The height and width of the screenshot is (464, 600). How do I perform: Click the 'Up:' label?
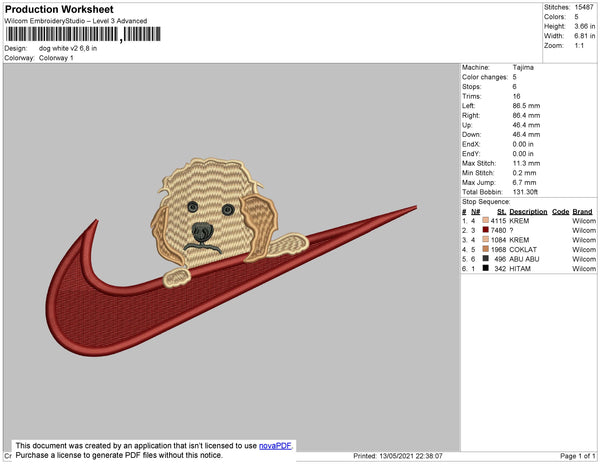click(467, 125)
